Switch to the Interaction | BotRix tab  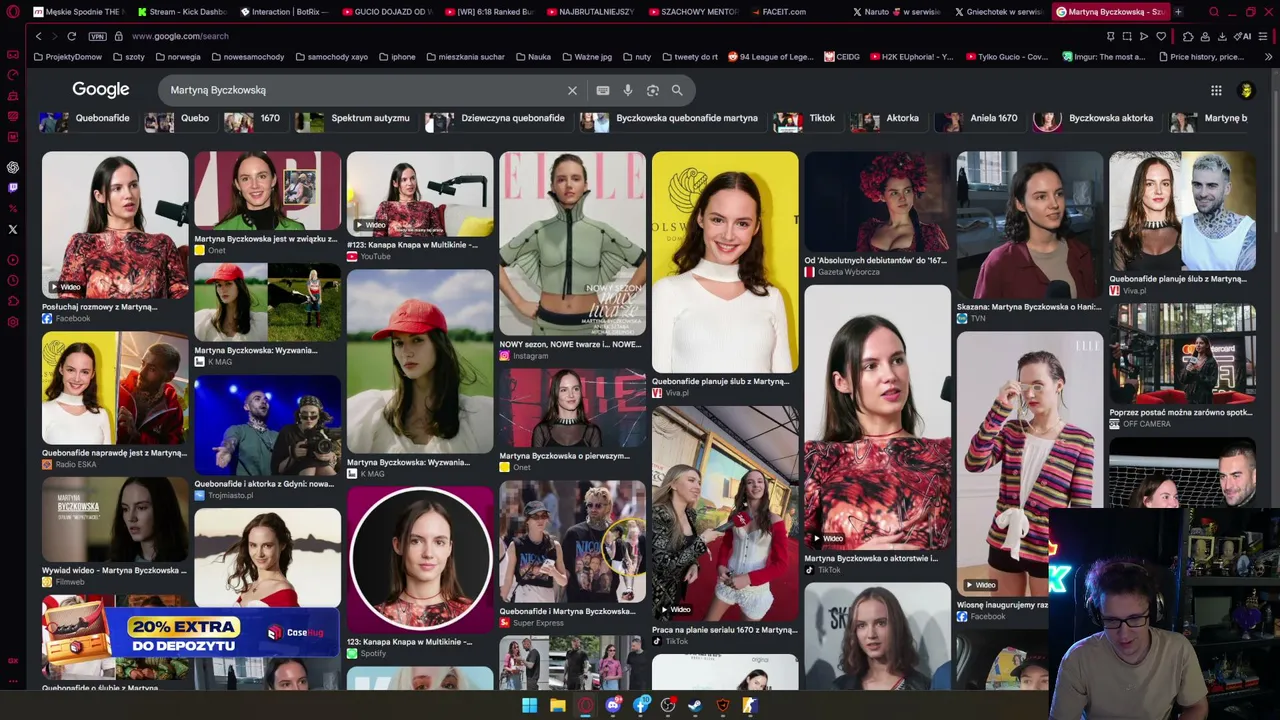285,12
